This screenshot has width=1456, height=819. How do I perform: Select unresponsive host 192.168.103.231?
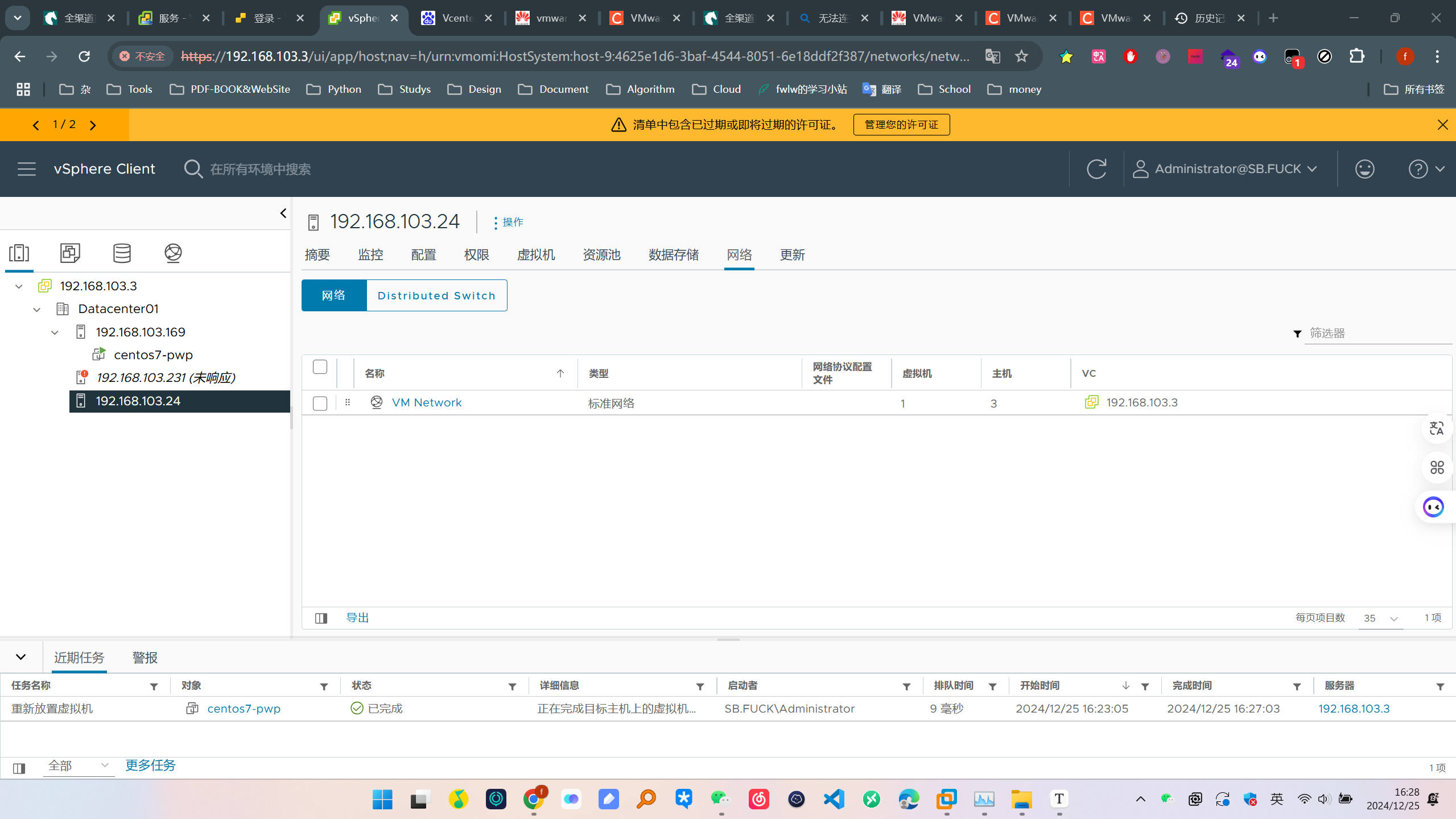coord(166,378)
